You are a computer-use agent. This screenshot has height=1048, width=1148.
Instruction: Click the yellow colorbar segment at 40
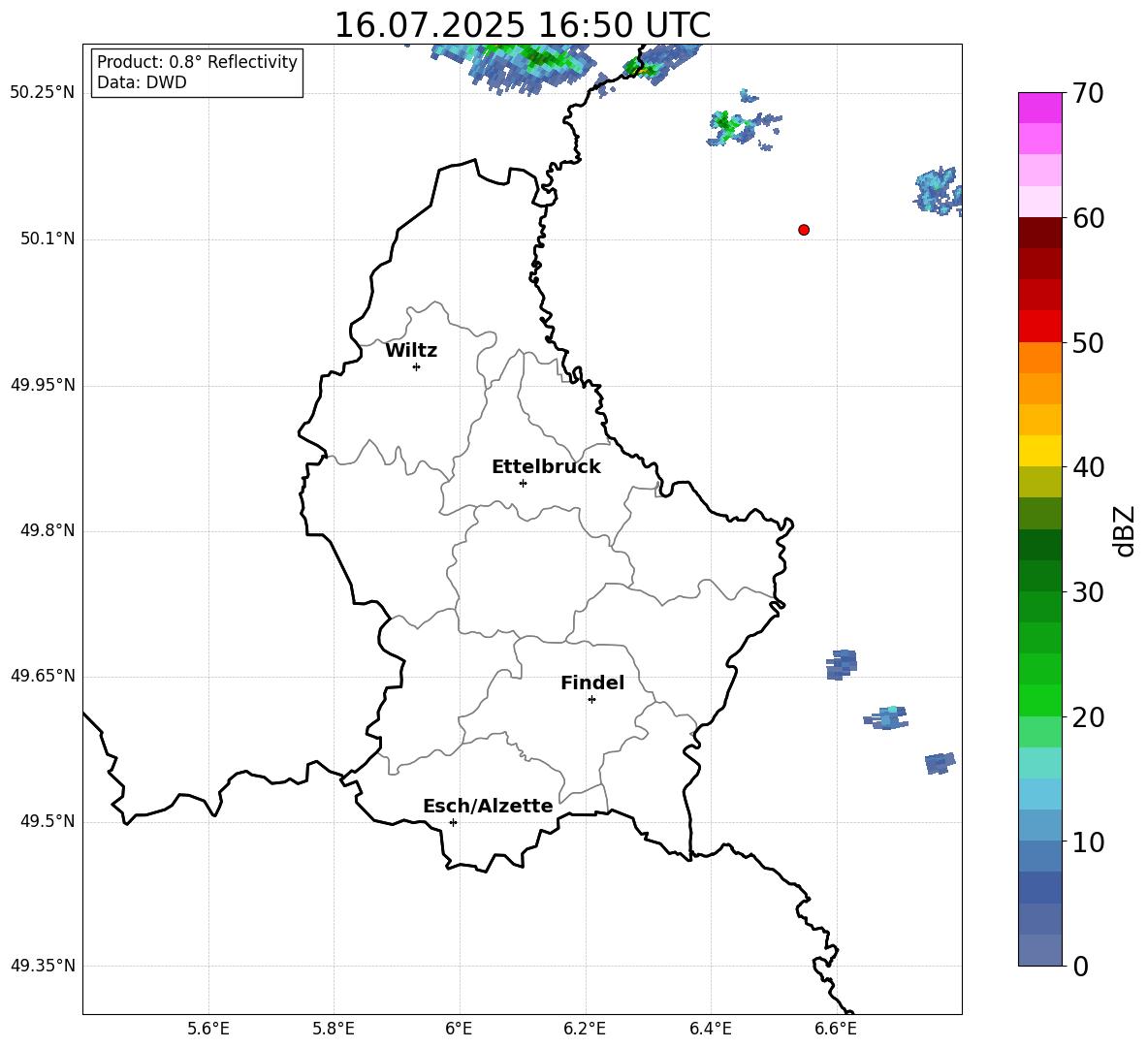pyautogui.click(x=1039, y=452)
